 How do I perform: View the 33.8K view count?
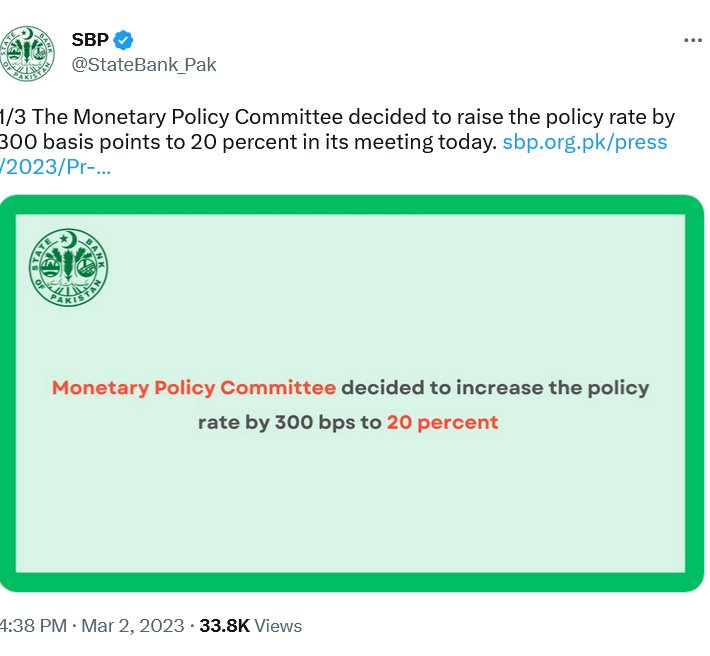coord(225,626)
